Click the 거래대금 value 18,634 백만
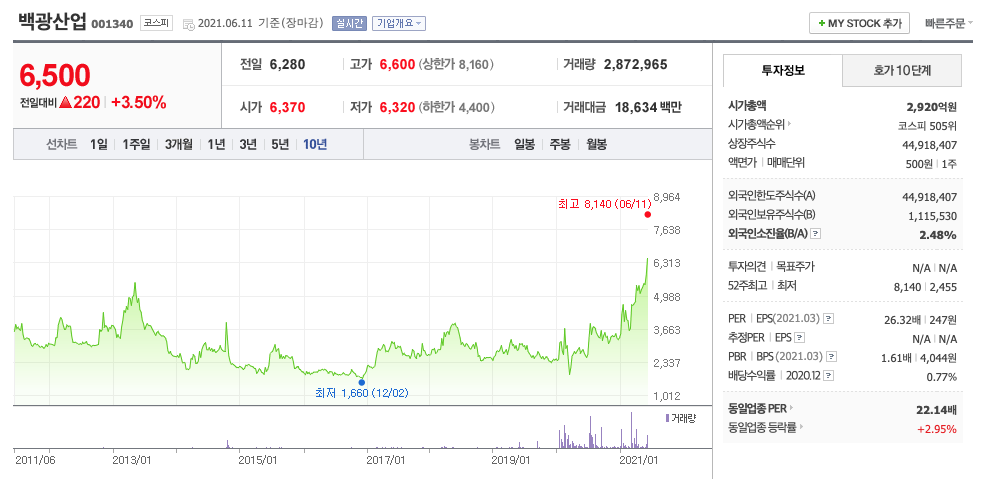 point(648,107)
